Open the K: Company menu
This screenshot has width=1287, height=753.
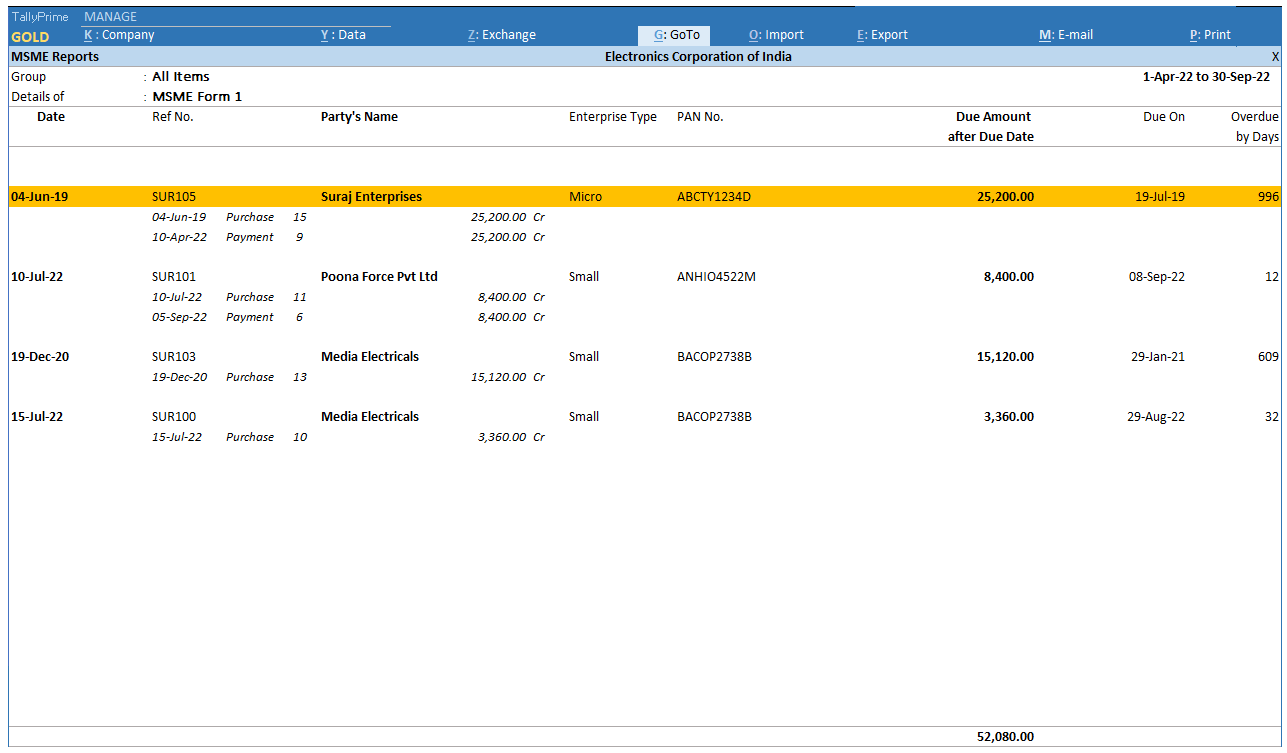coord(119,35)
